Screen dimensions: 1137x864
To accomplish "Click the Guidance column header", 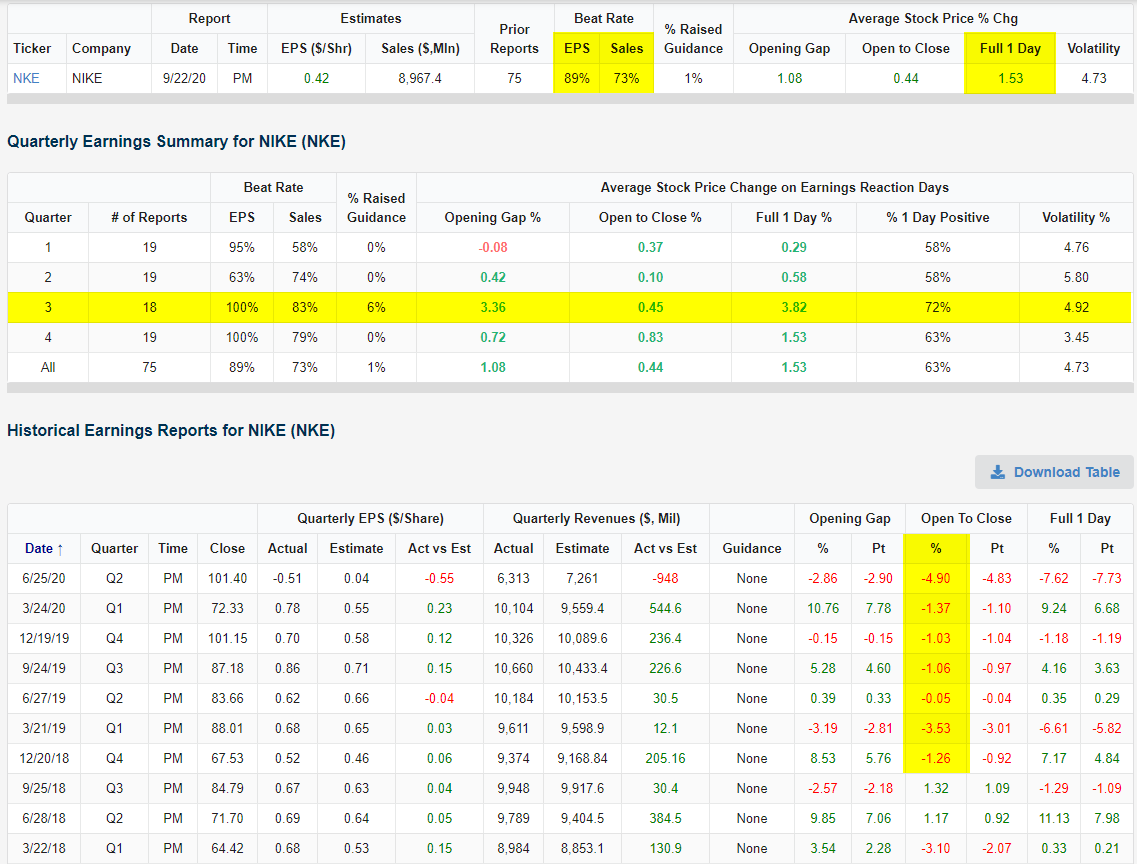I will (x=752, y=548).
